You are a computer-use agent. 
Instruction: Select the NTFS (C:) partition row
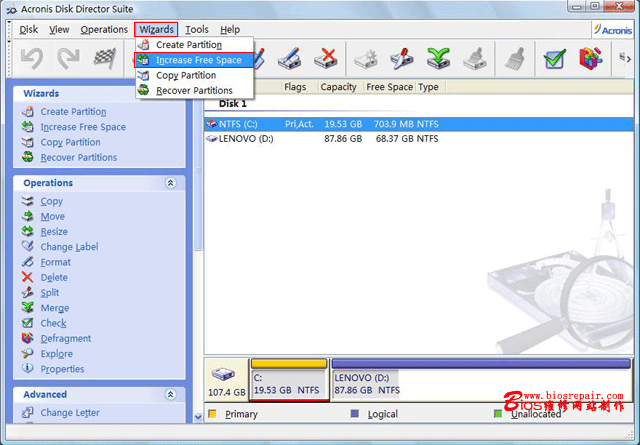click(419, 124)
